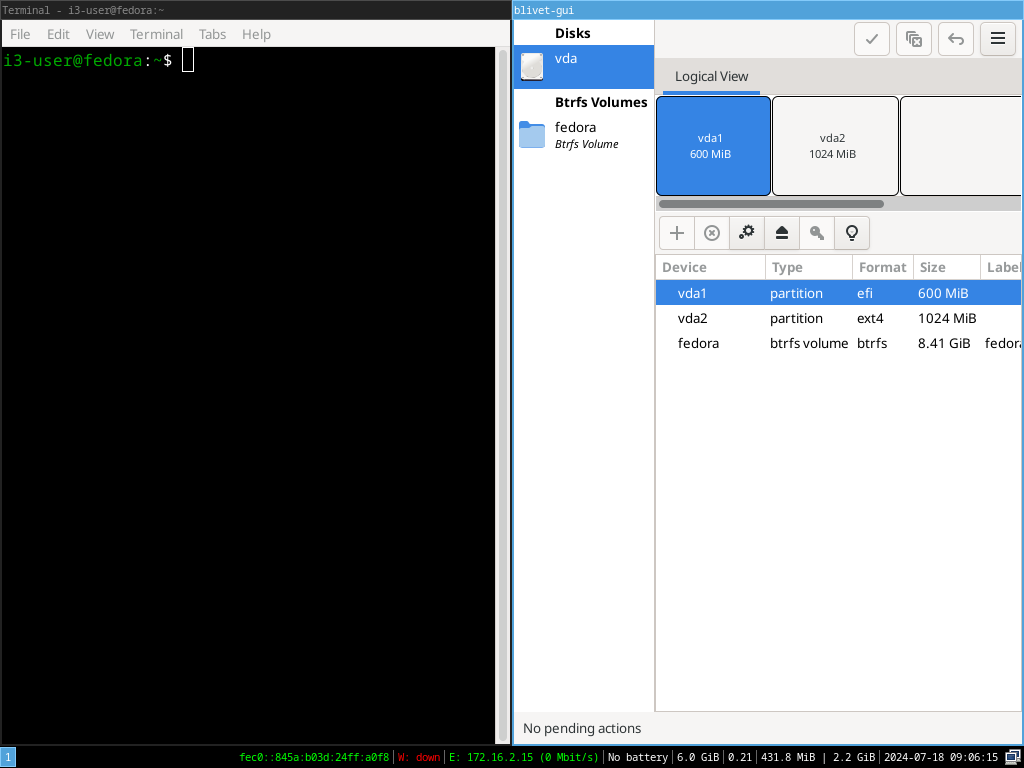Open the terminal Help menu
The height and width of the screenshot is (768, 1024).
point(256,34)
